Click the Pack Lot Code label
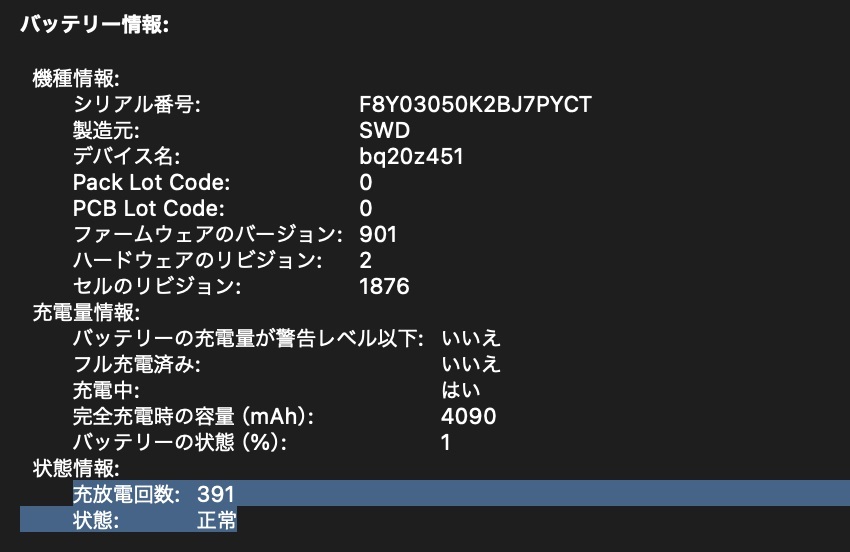Viewport: 850px width, 552px height. tap(151, 182)
